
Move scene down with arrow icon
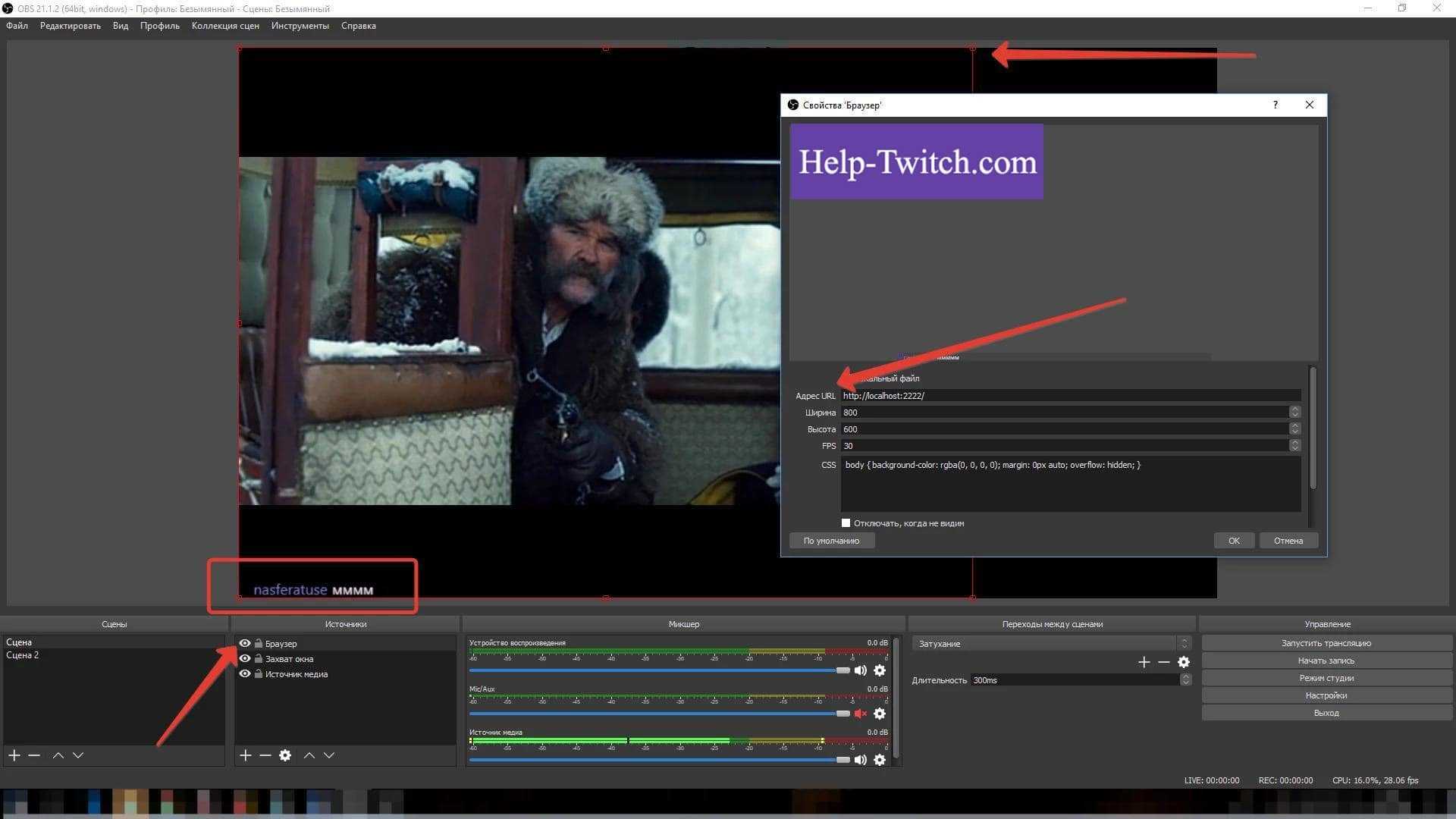point(78,755)
